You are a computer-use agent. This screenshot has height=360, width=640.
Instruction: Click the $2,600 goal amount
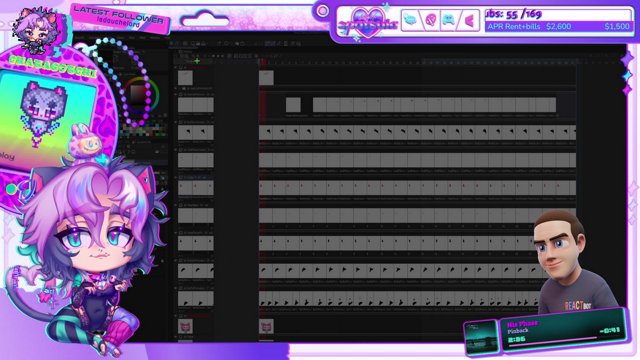pos(558,27)
